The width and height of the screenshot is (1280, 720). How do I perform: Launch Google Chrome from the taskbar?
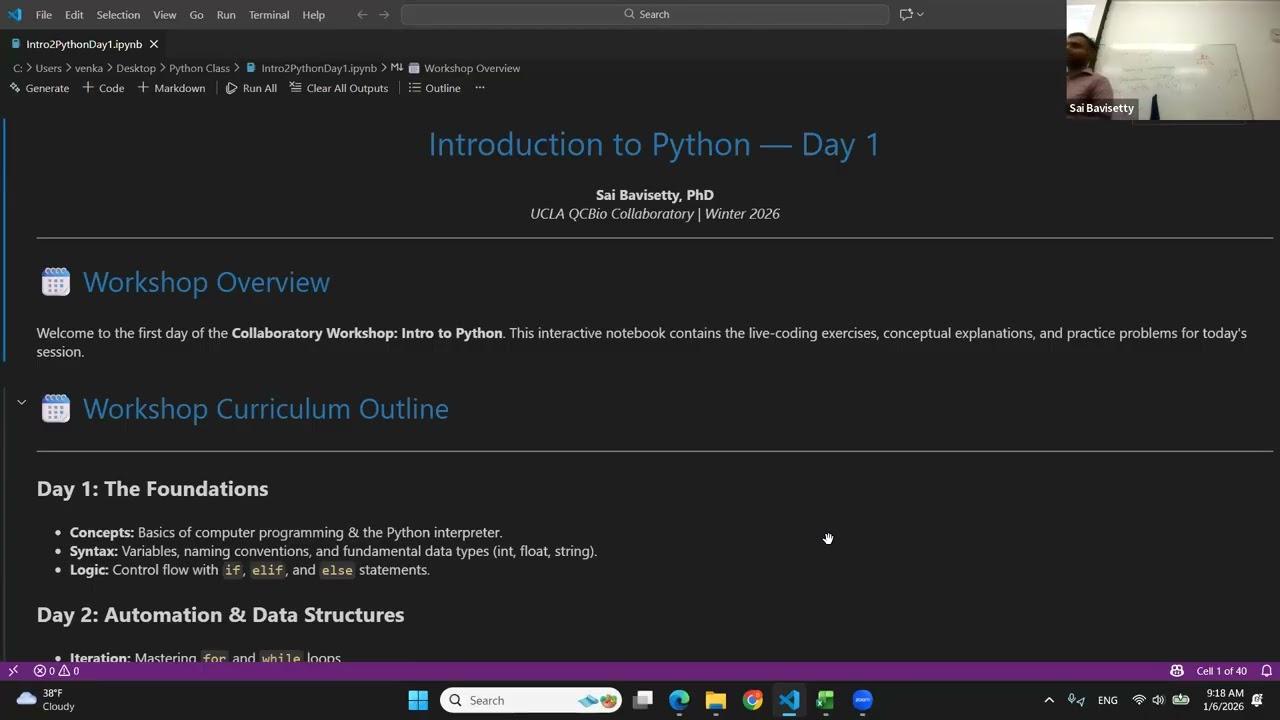(x=753, y=700)
